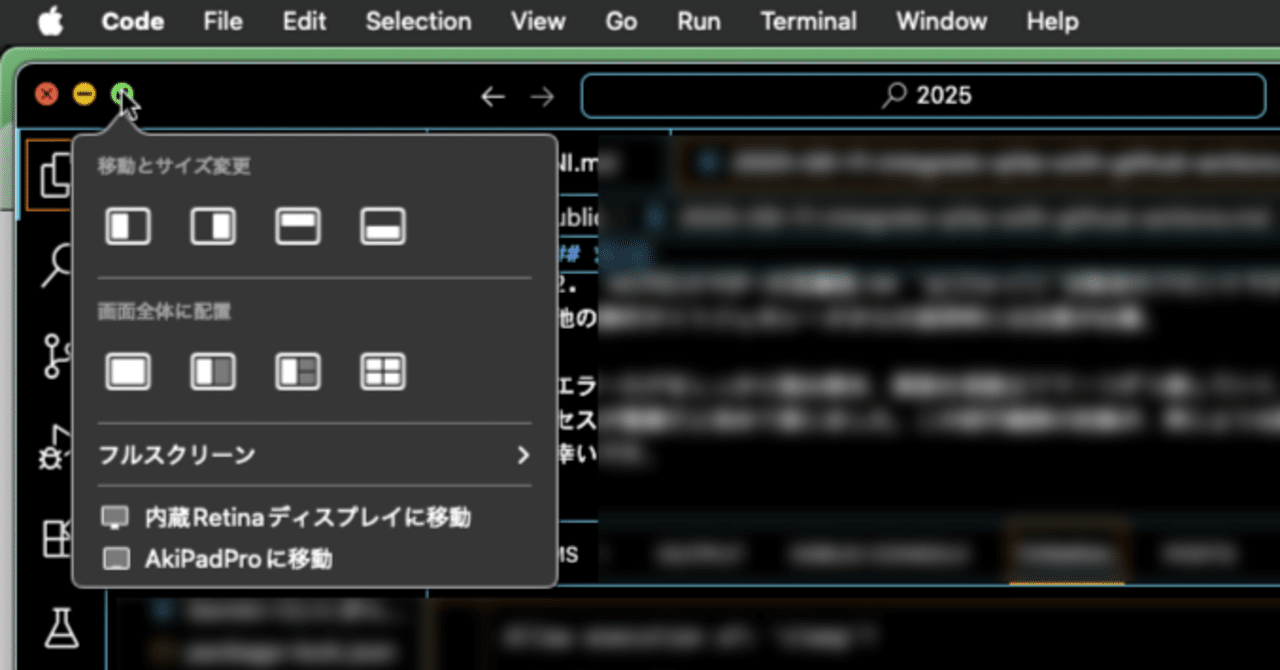Select the fill entire screen layout icon
Image resolution: width=1280 pixels, height=670 pixels.
pyautogui.click(x=128, y=371)
